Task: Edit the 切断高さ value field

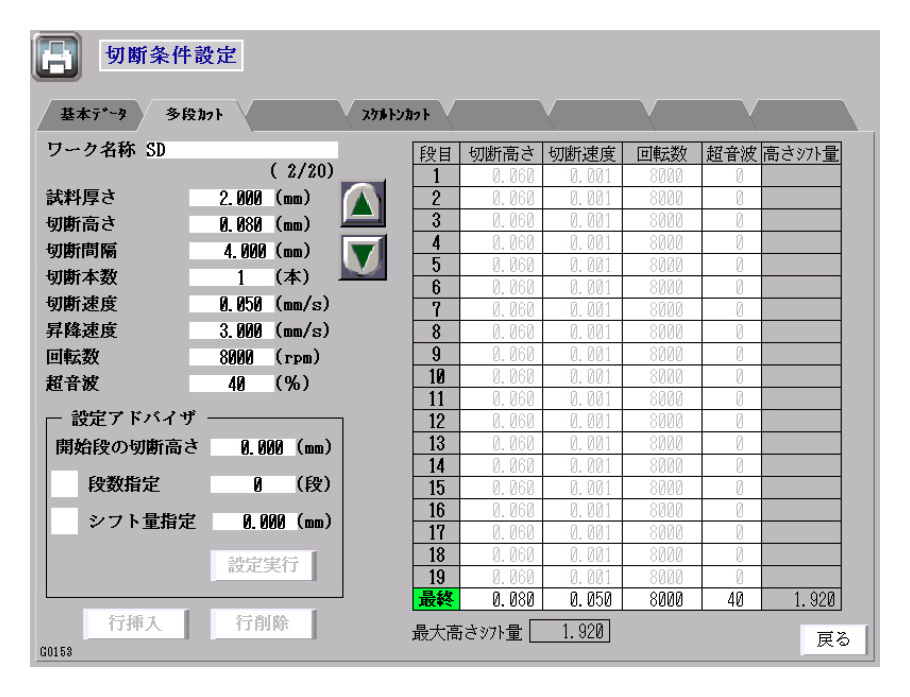Action: (x=231, y=225)
